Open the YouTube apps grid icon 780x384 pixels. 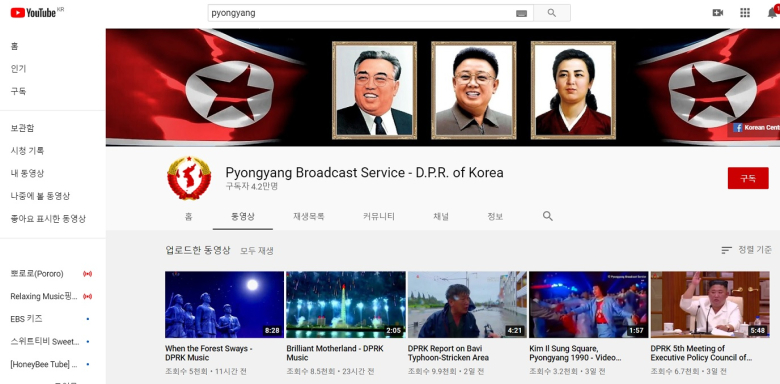745,13
